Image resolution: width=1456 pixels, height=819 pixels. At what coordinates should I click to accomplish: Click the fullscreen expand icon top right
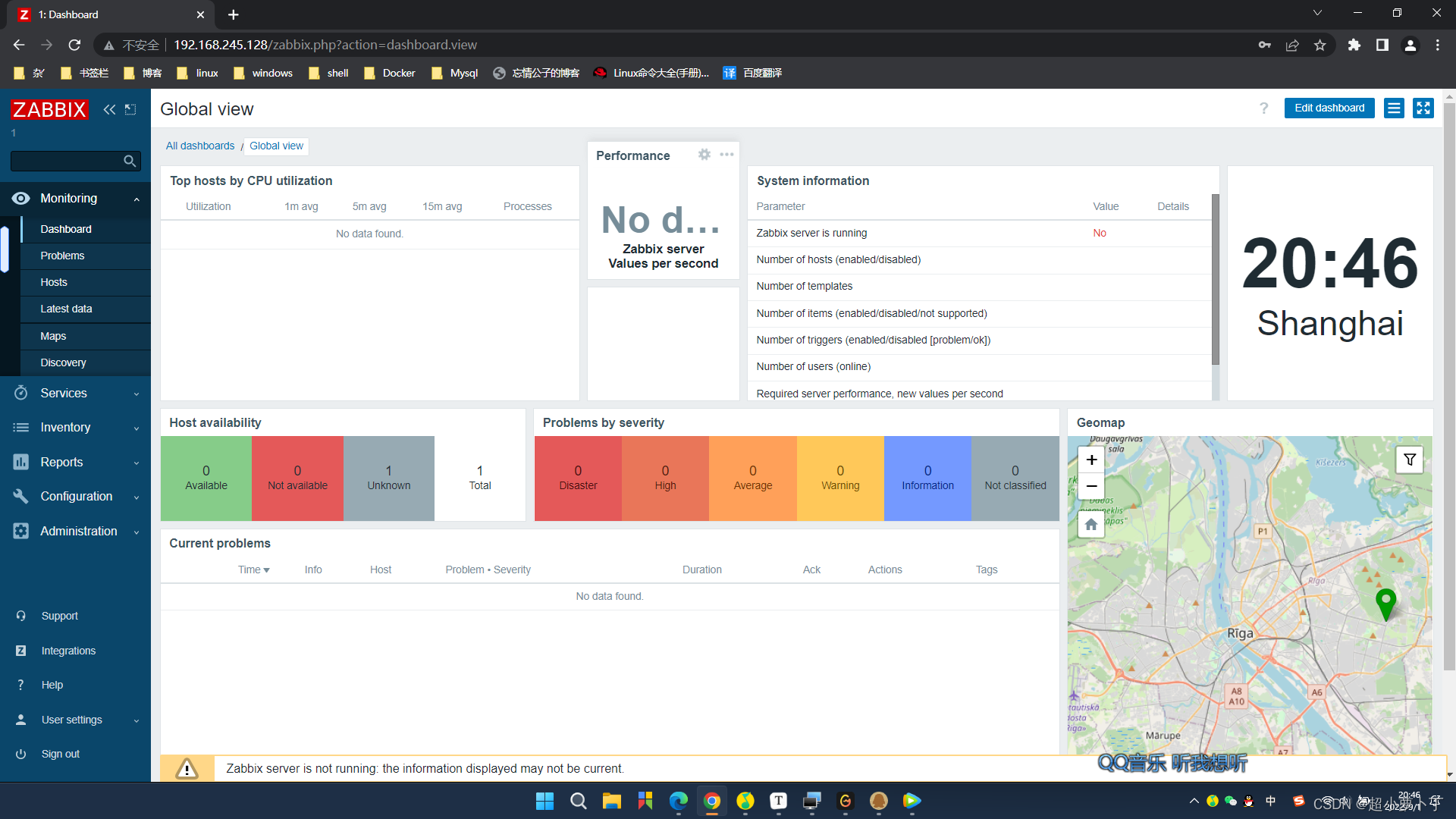click(x=1423, y=108)
